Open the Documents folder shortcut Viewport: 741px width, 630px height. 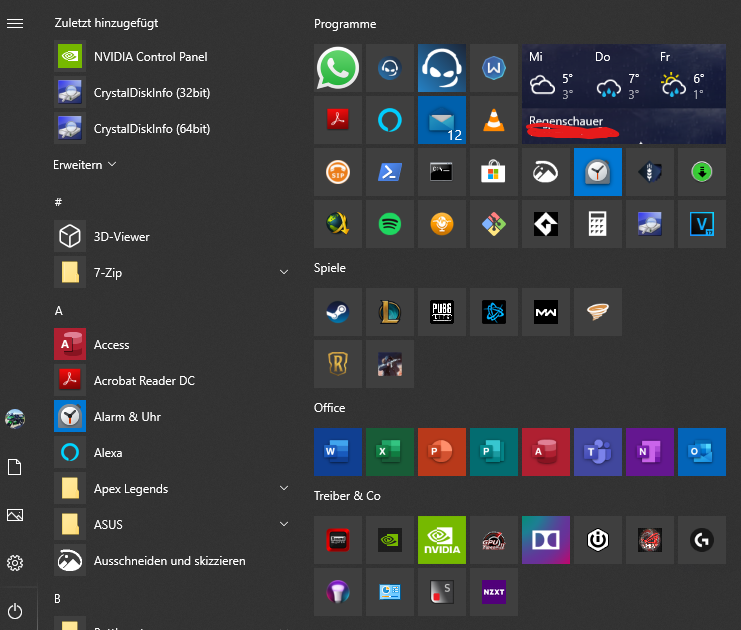[x=15, y=467]
